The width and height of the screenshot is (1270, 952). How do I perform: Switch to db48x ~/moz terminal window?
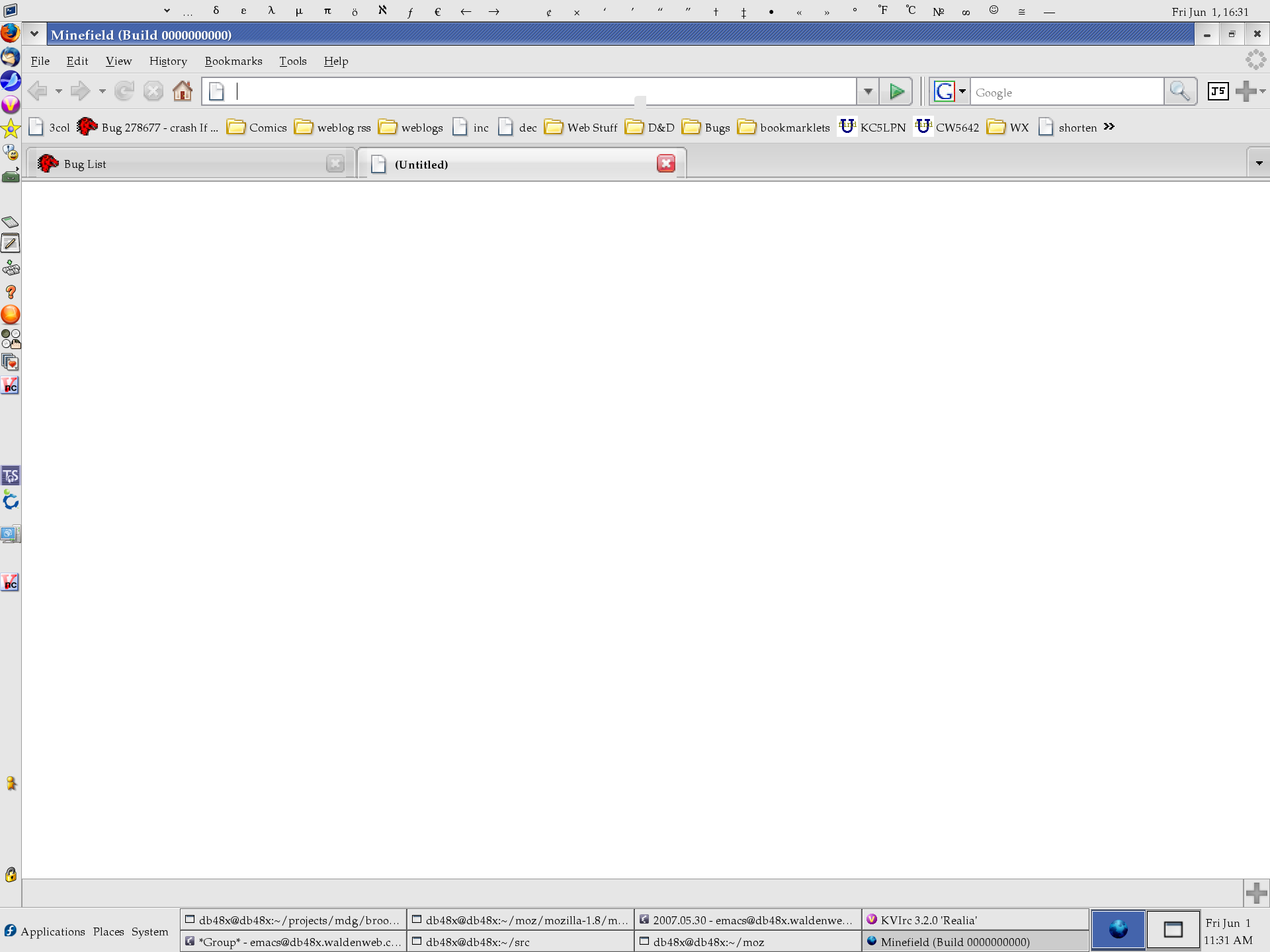pos(748,941)
